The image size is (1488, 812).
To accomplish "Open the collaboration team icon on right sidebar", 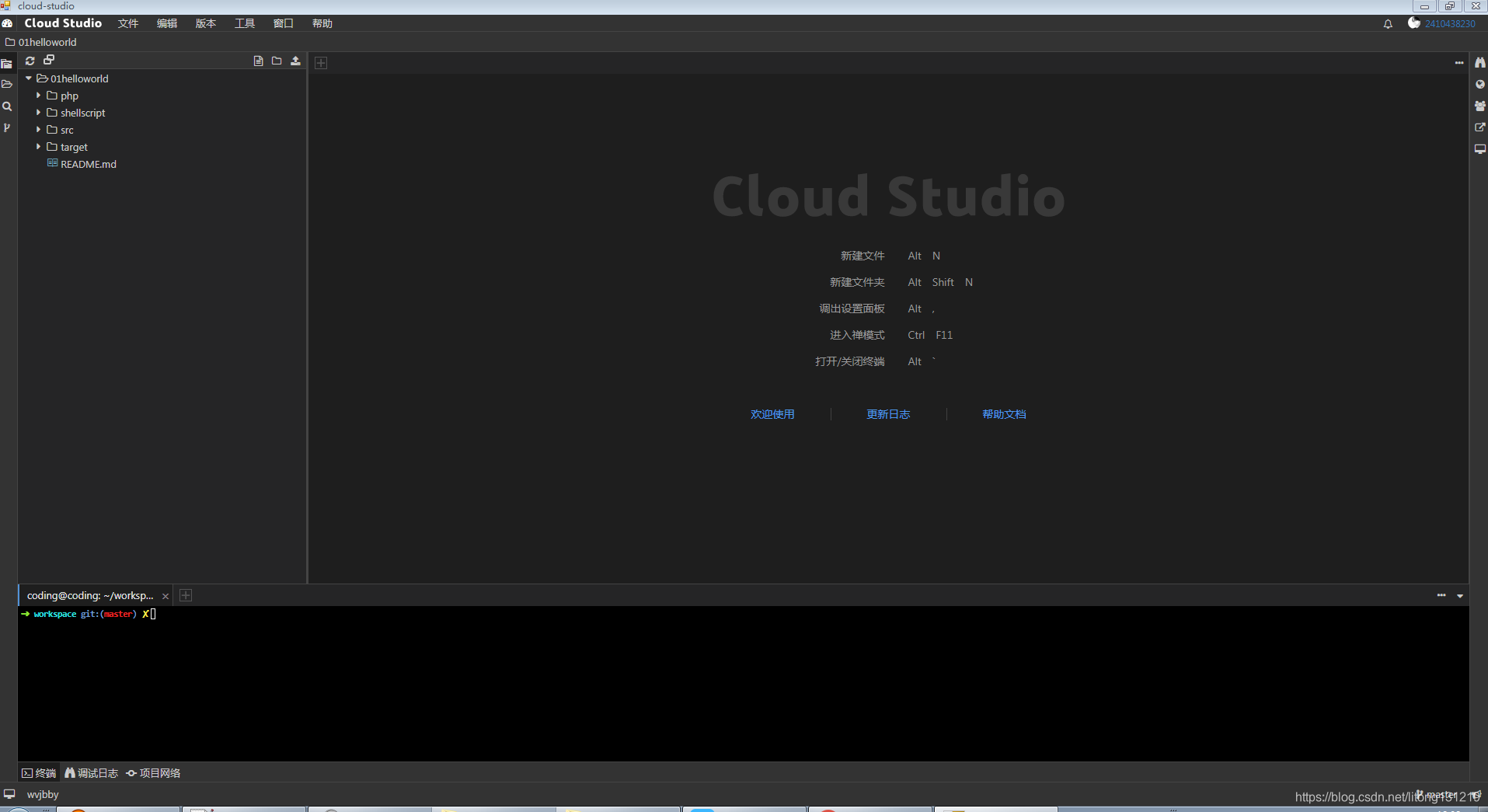I will (1480, 106).
